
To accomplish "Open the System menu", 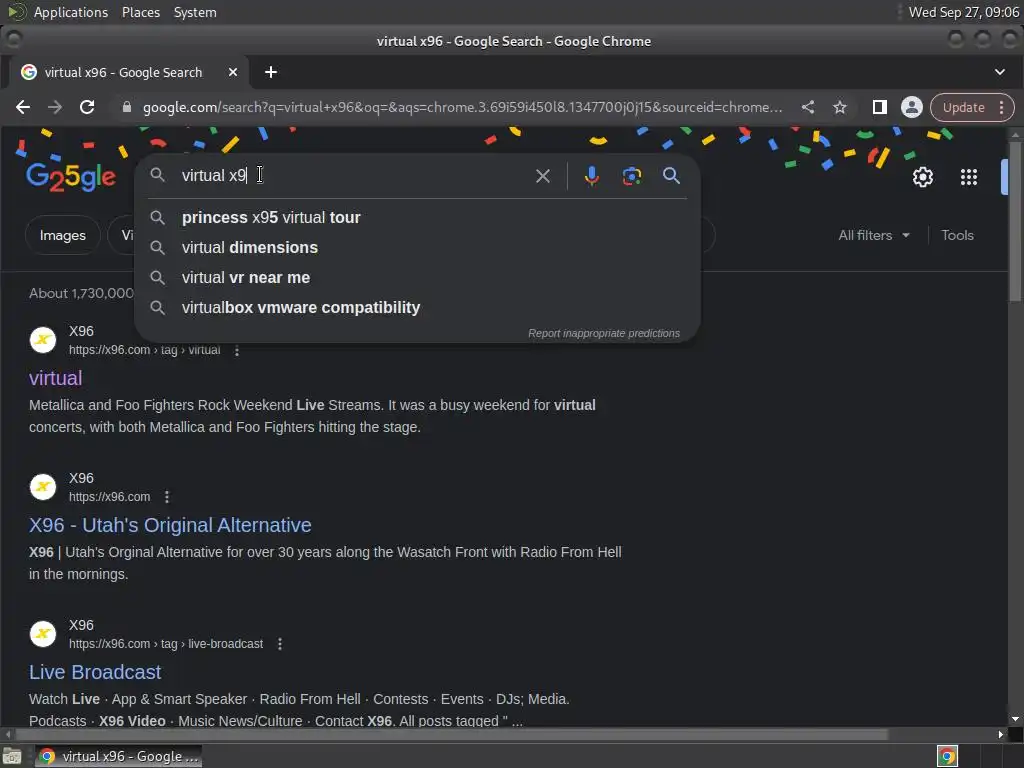I will point(195,12).
